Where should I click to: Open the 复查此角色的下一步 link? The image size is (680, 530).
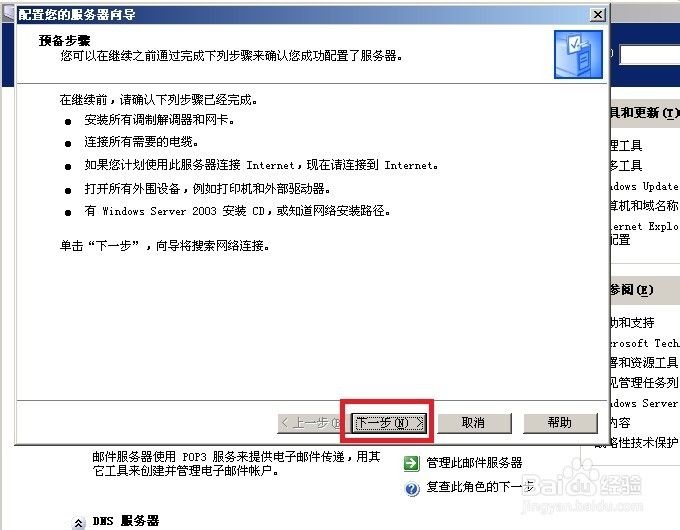coord(480,487)
